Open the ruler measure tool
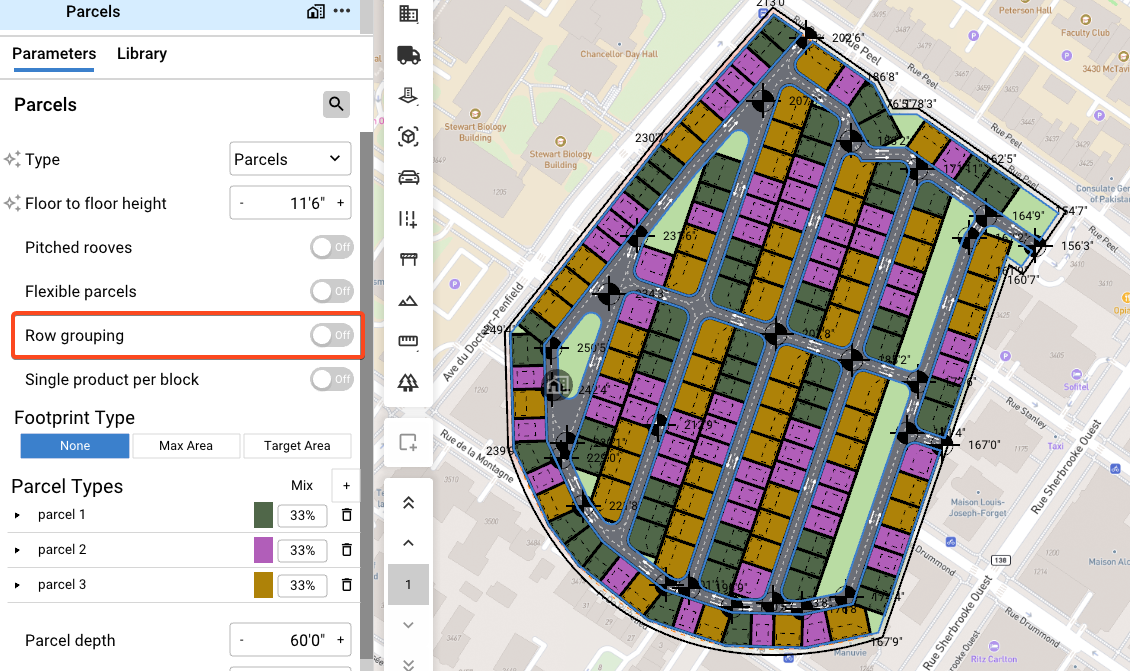The height and width of the screenshot is (671, 1130). (409, 341)
